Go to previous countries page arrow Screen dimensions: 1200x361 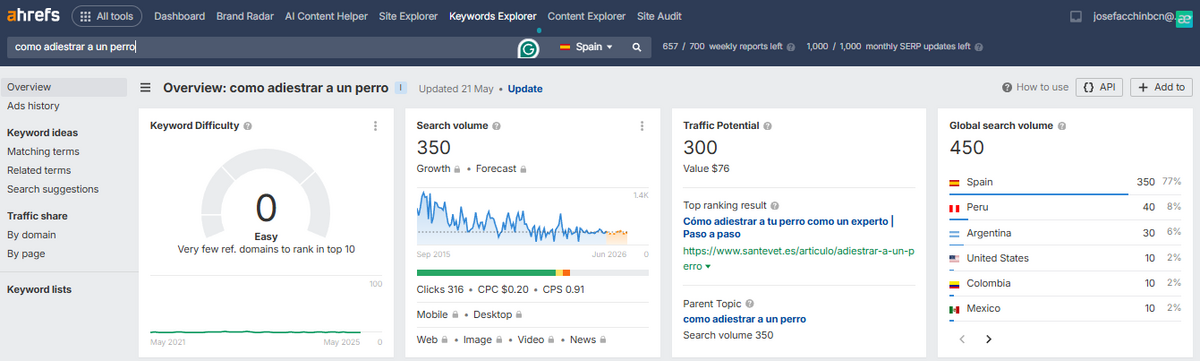point(963,339)
